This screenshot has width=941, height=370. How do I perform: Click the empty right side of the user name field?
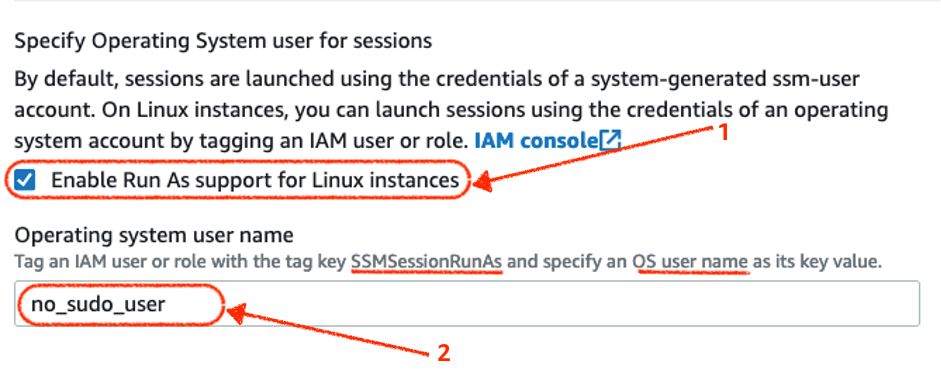(x=570, y=304)
